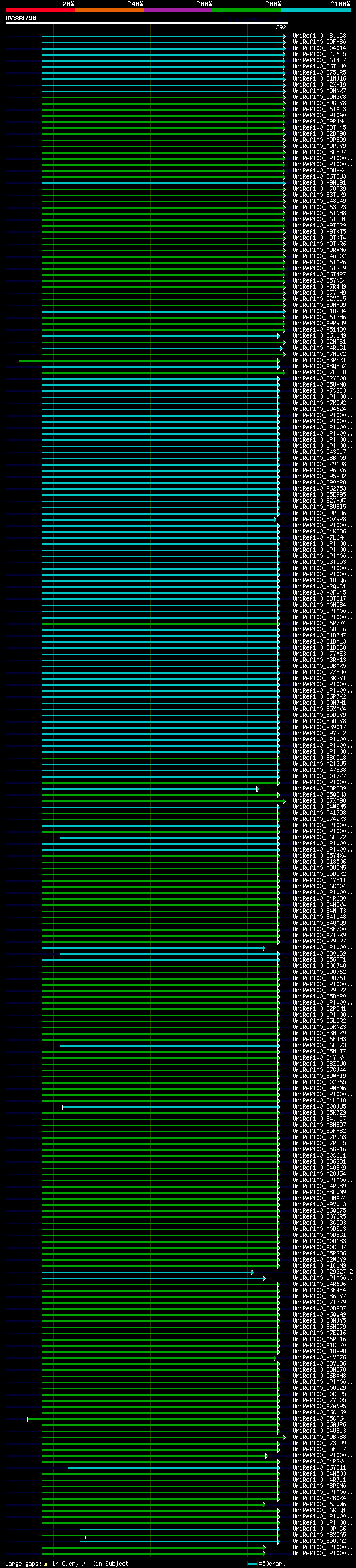Screen dimensions: 356x1568
Task: Select hit label UniRef100_A9NU91
Action: coord(319,182)
